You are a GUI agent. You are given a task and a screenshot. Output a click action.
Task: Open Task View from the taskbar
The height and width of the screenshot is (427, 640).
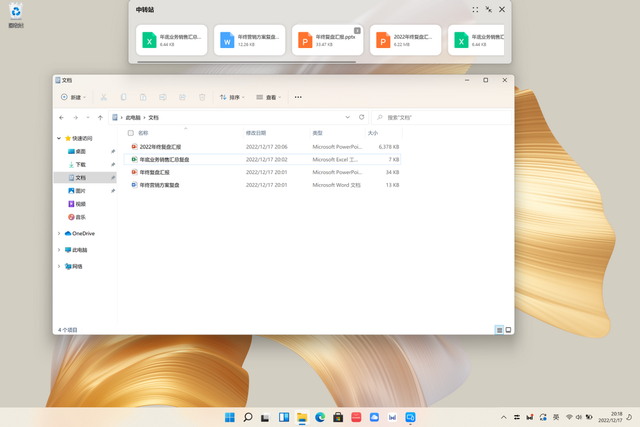click(265, 417)
